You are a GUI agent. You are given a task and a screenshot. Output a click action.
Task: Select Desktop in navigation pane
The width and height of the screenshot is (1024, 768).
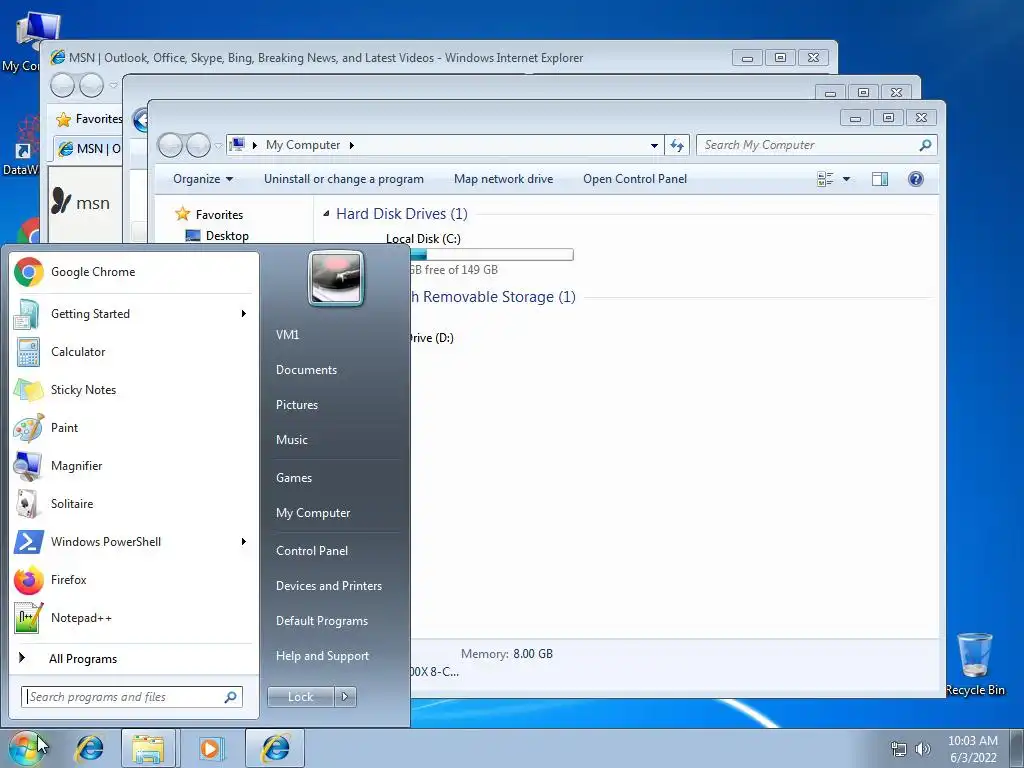pos(227,236)
